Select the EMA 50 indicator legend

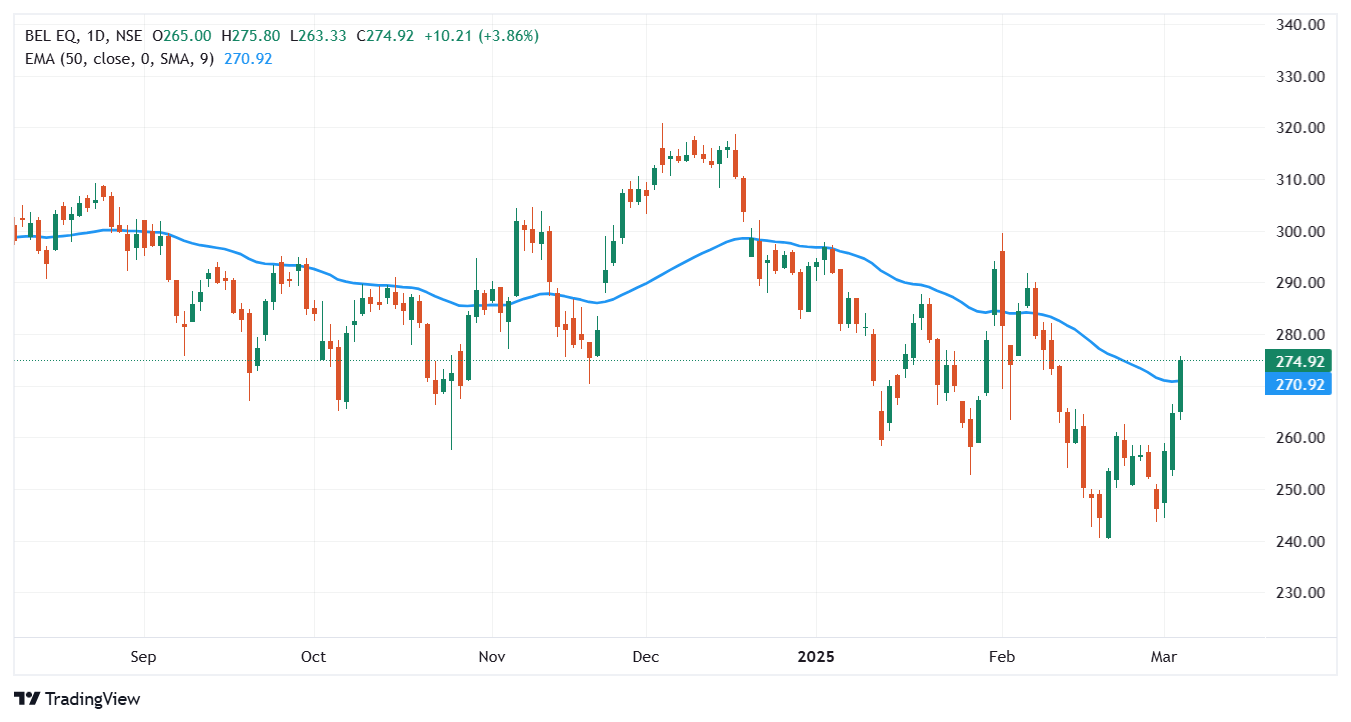tap(119, 59)
